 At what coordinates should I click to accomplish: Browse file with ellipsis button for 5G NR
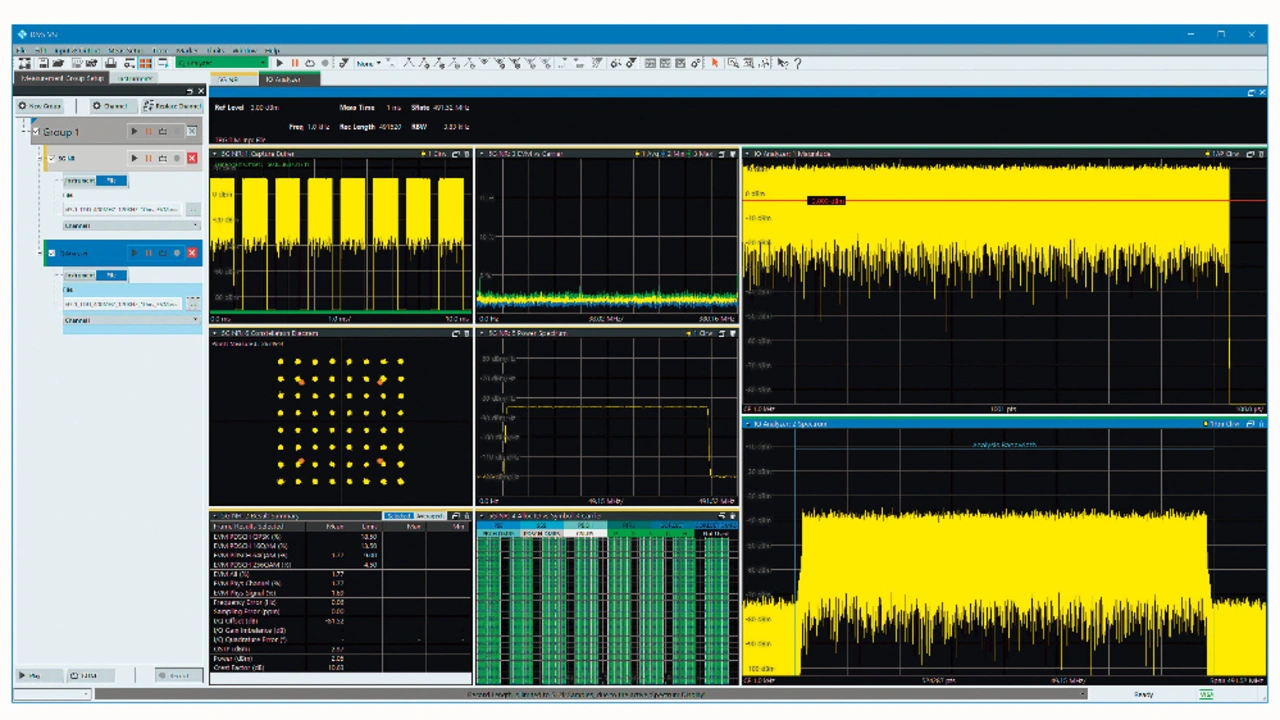(193, 210)
